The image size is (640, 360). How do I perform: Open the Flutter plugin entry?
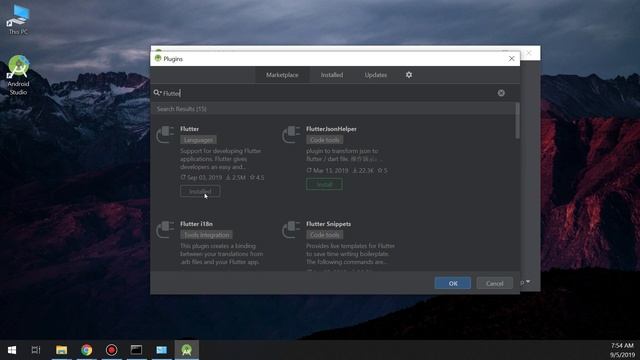pyautogui.click(x=189, y=129)
